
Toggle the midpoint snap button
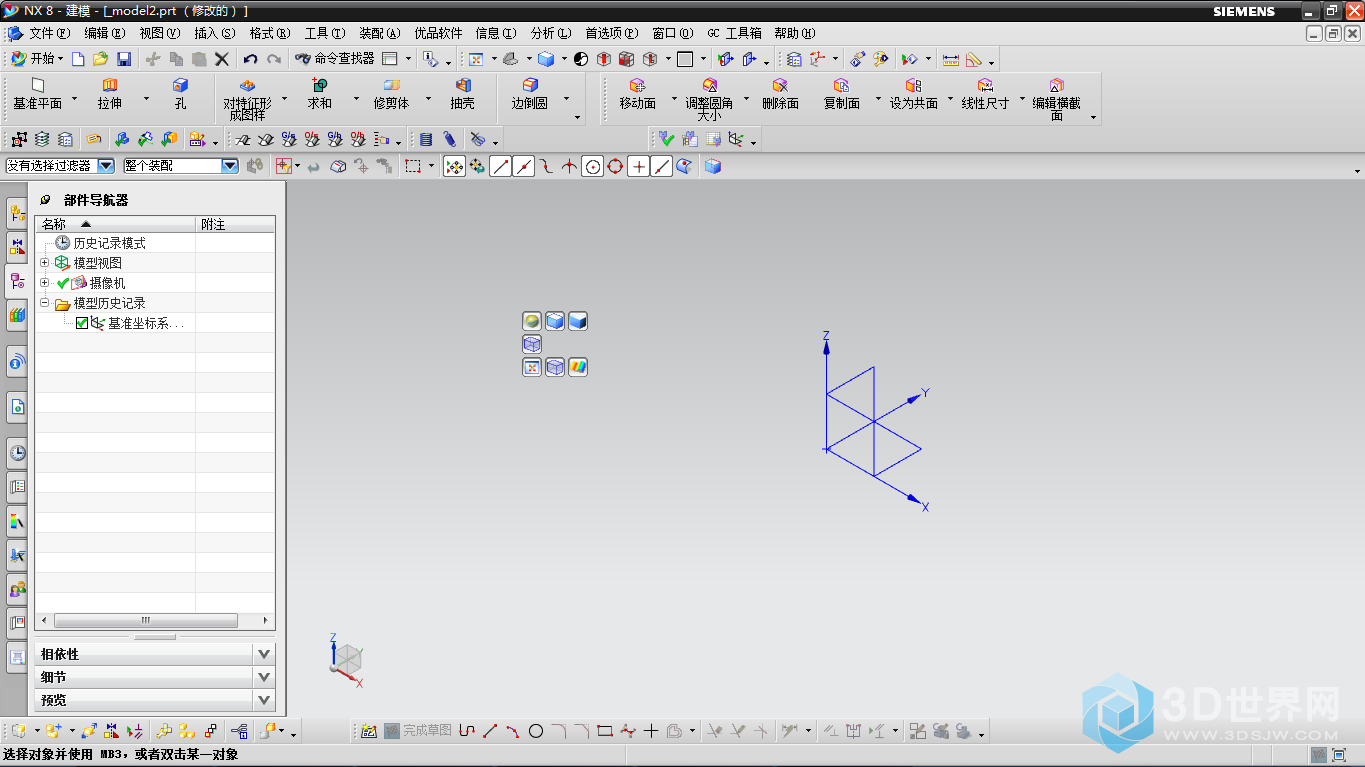tap(524, 167)
